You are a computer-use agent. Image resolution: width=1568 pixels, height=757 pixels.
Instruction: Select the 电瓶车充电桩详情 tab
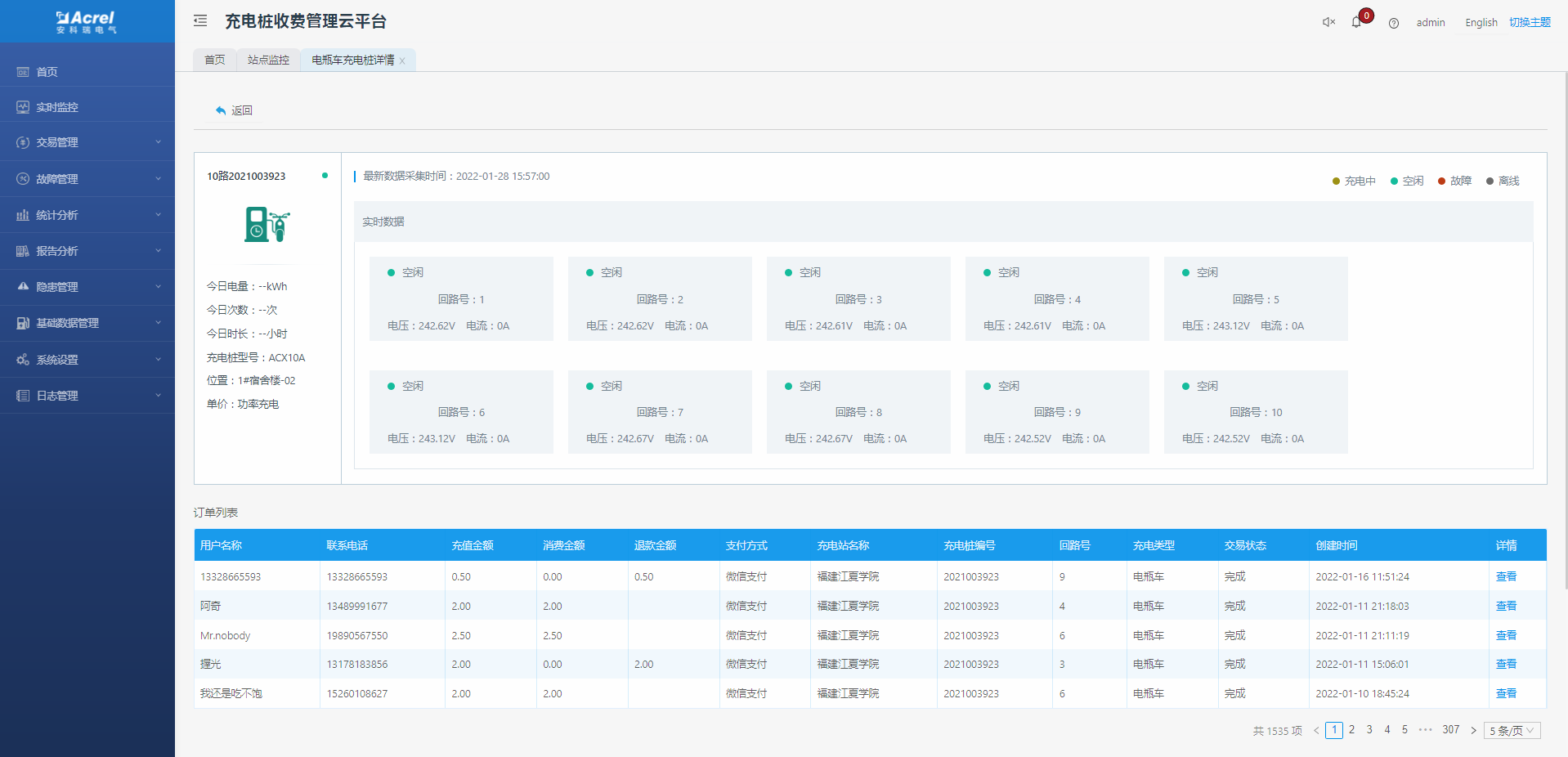point(353,60)
